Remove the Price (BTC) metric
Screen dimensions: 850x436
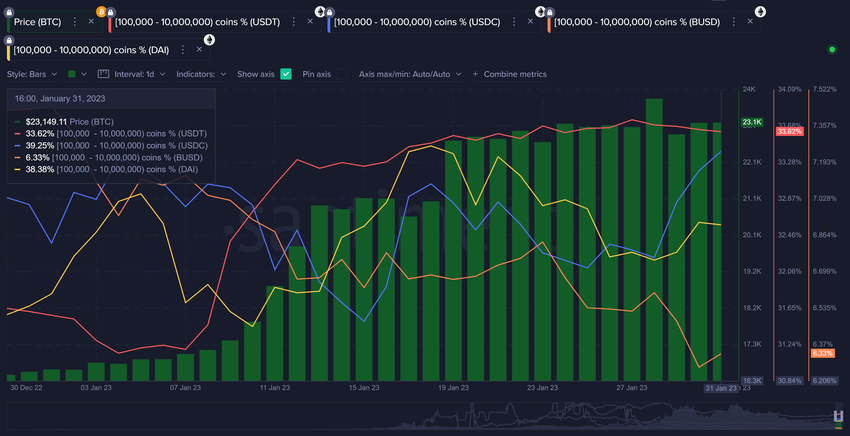(90, 21)
